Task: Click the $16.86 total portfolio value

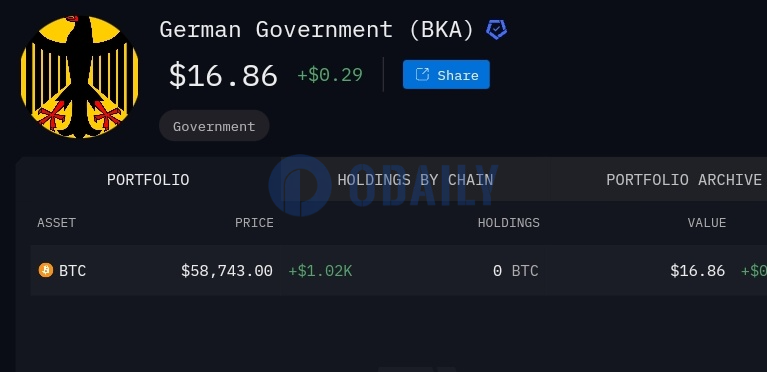Action: (x=223, y=75)
